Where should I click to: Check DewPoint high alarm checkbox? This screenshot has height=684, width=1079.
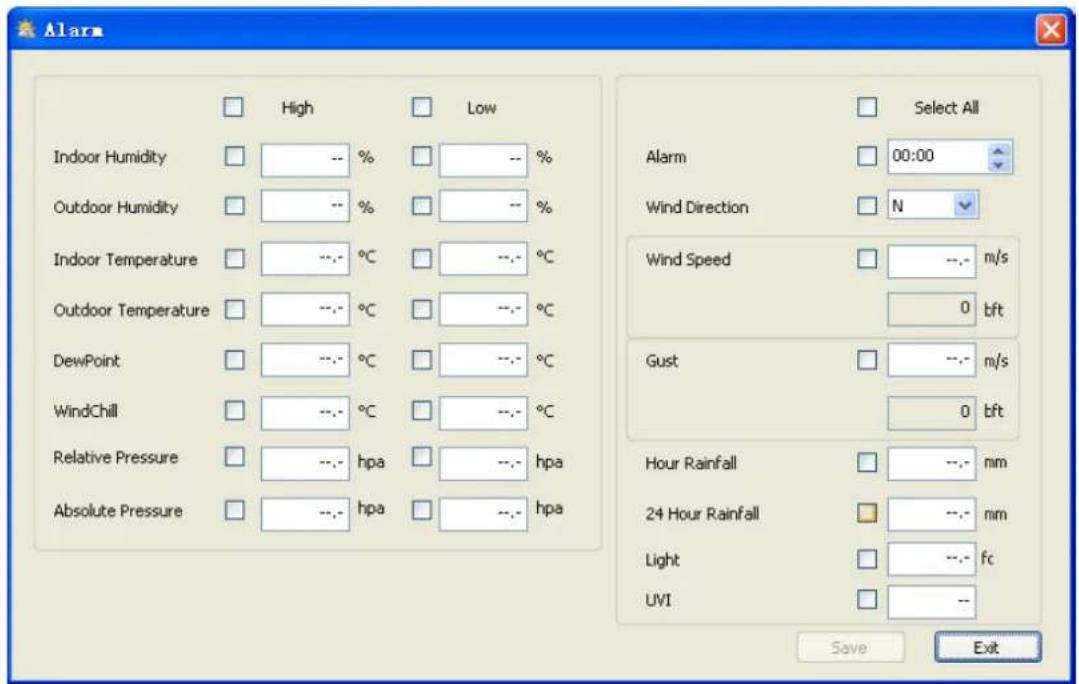click(x=235, y=360)
